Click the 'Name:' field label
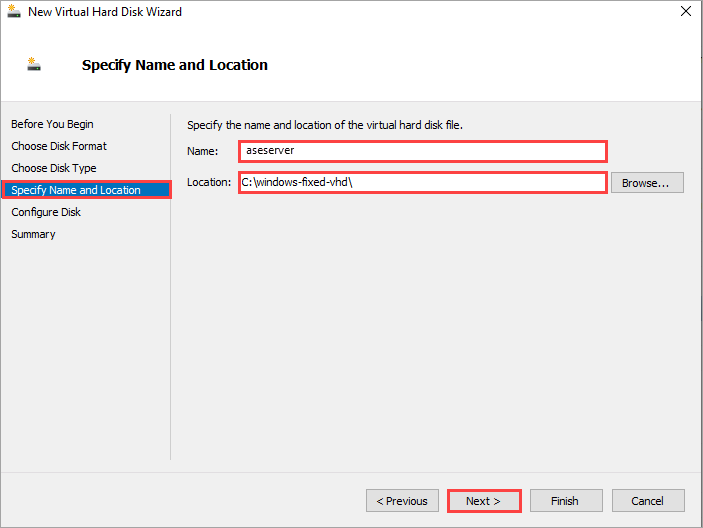The image size is (703, 528). [202, 151]
